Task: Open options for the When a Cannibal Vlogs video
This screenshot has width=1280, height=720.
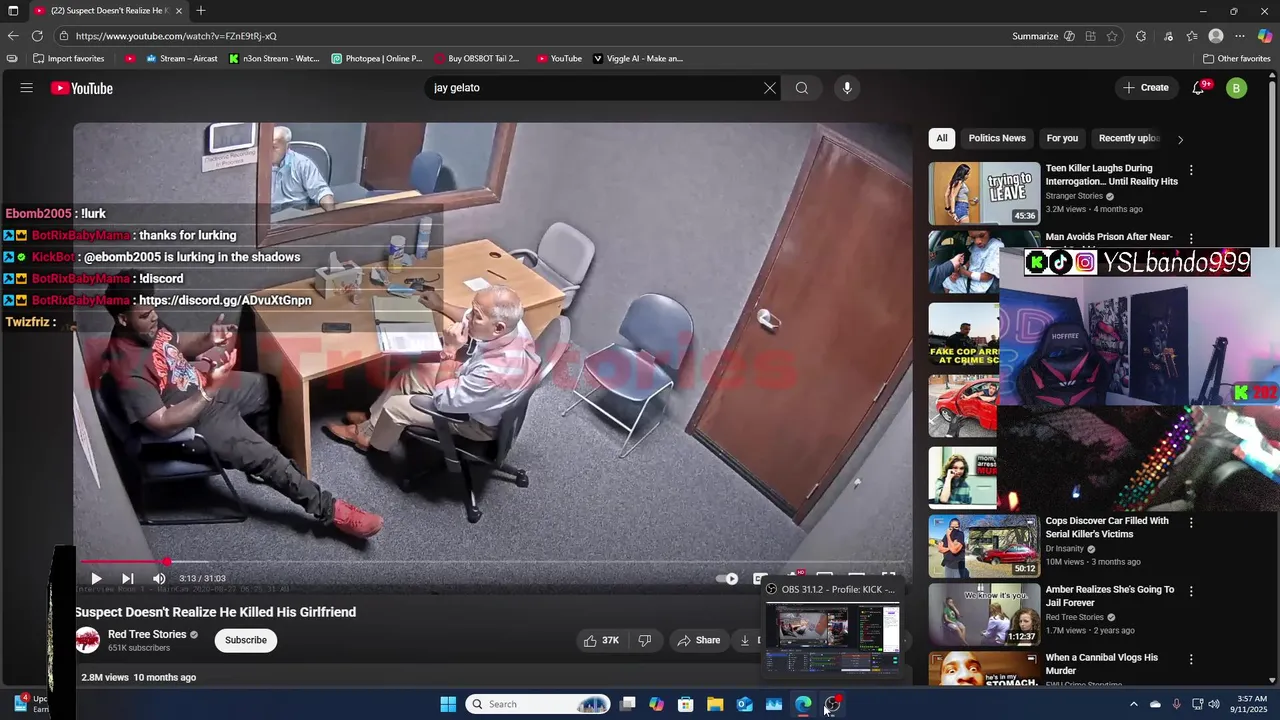Action: [1191, 659]
